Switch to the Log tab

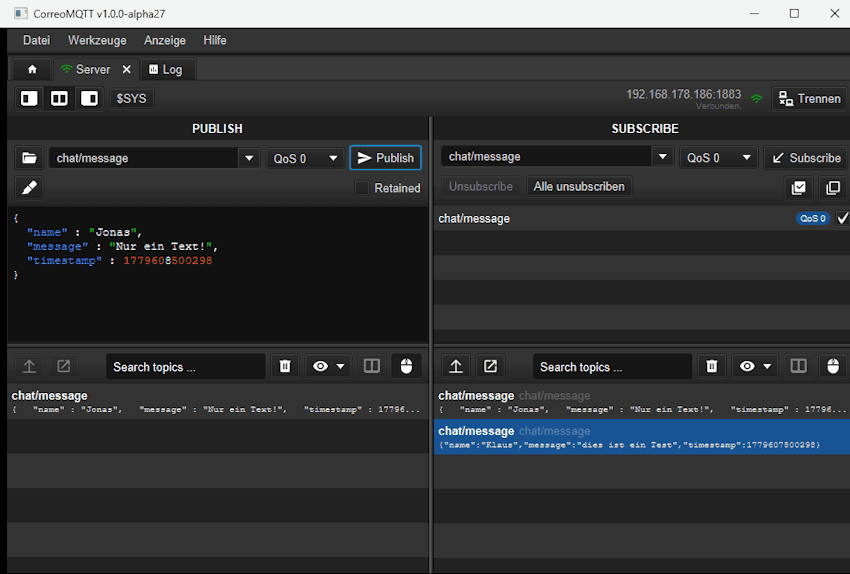(x=166, y=69)
